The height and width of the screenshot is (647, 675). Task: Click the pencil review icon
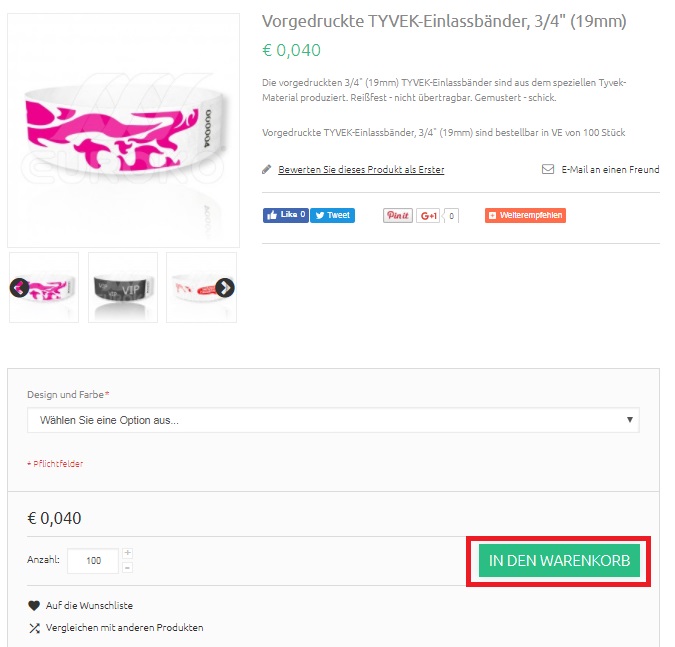click(x=267, y=170)
